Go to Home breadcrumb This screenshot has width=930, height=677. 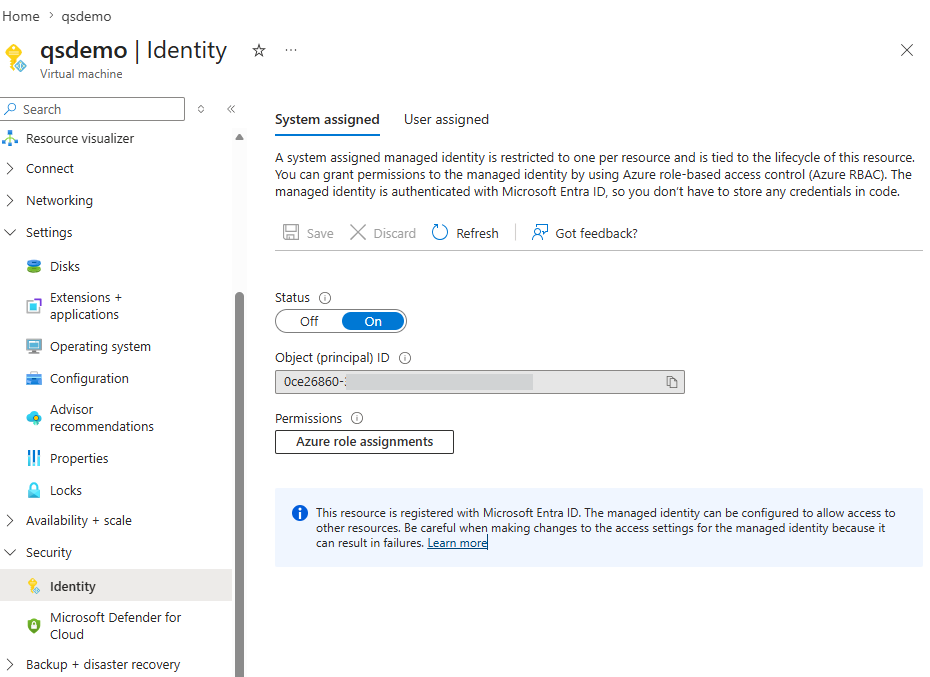21,16
